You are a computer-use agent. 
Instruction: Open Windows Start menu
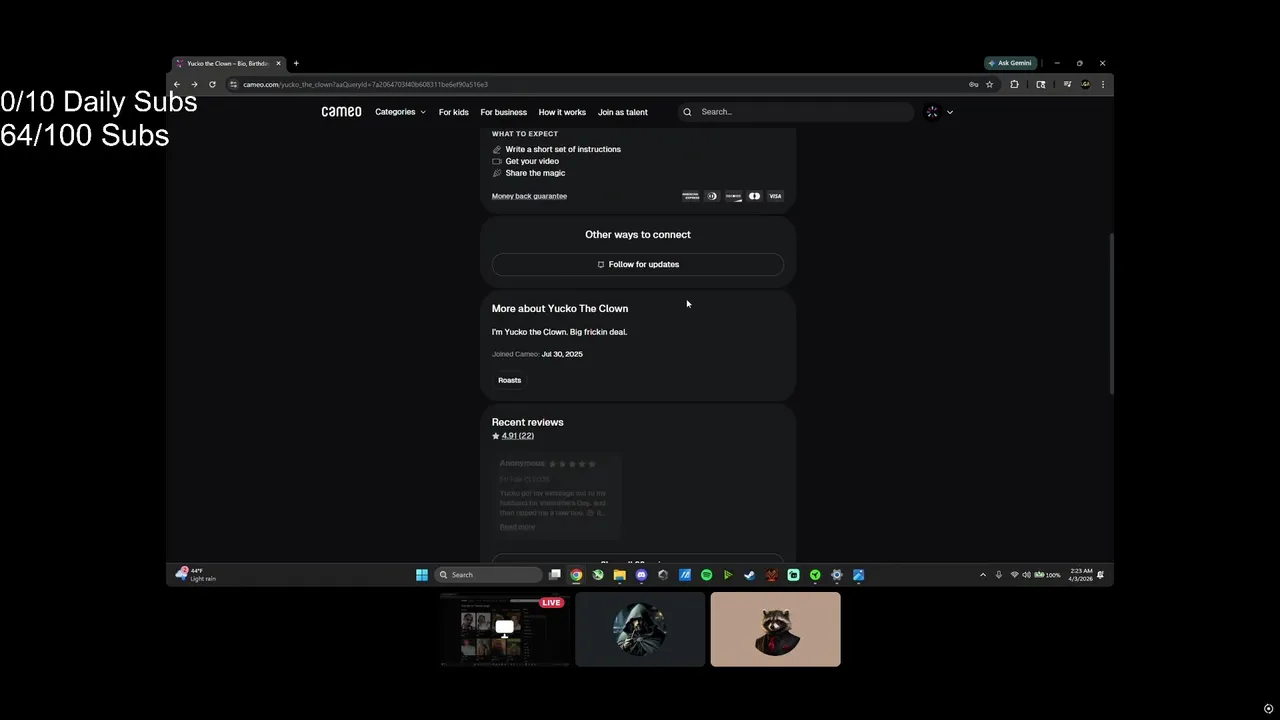click(x=422, y=575)
